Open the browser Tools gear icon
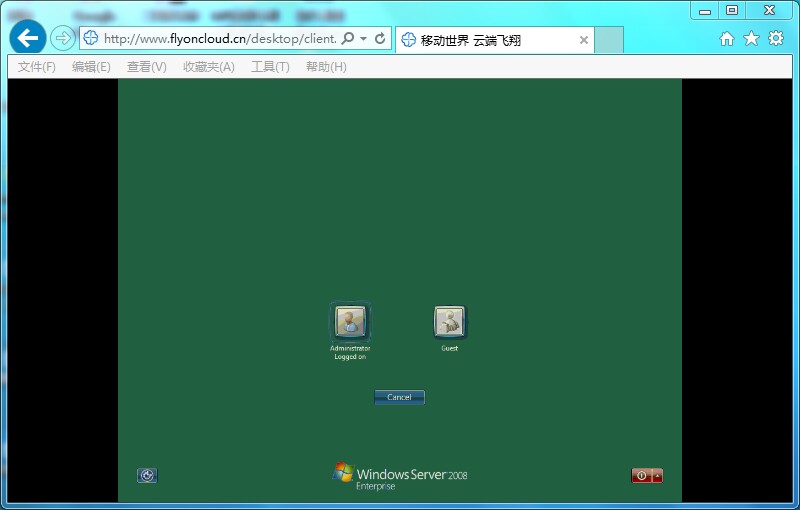The image size is (800, 510). click(775, 39)
